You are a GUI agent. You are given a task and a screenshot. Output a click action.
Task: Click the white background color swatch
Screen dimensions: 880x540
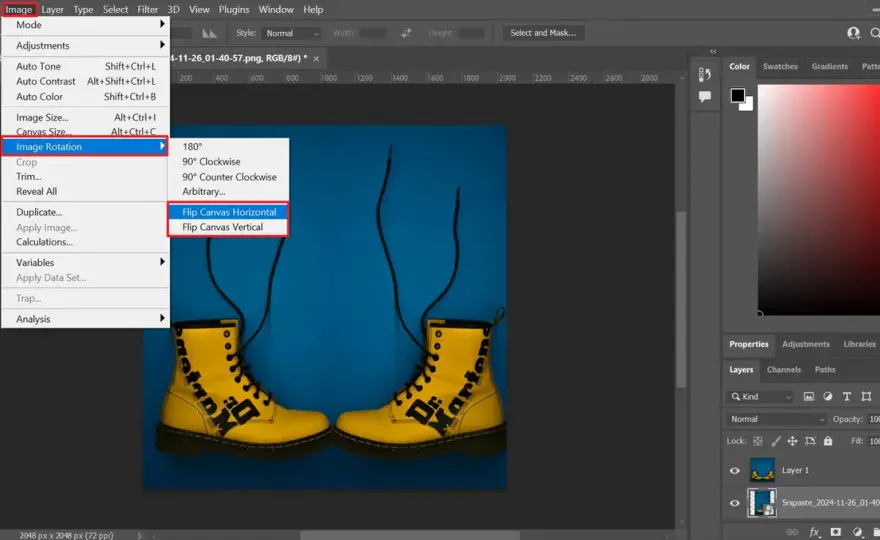[x=749, y=106]
